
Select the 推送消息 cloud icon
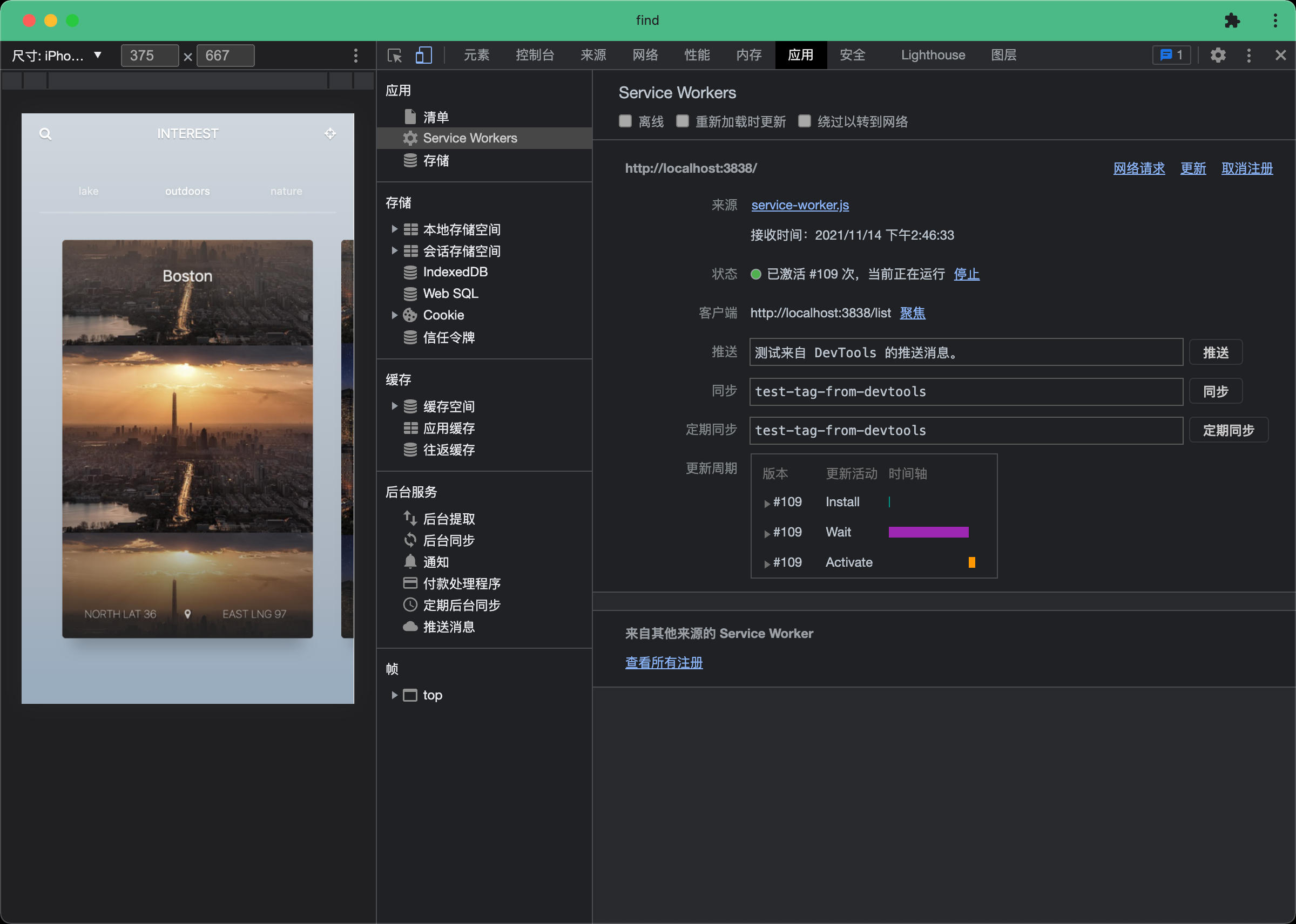pos(409,627)
